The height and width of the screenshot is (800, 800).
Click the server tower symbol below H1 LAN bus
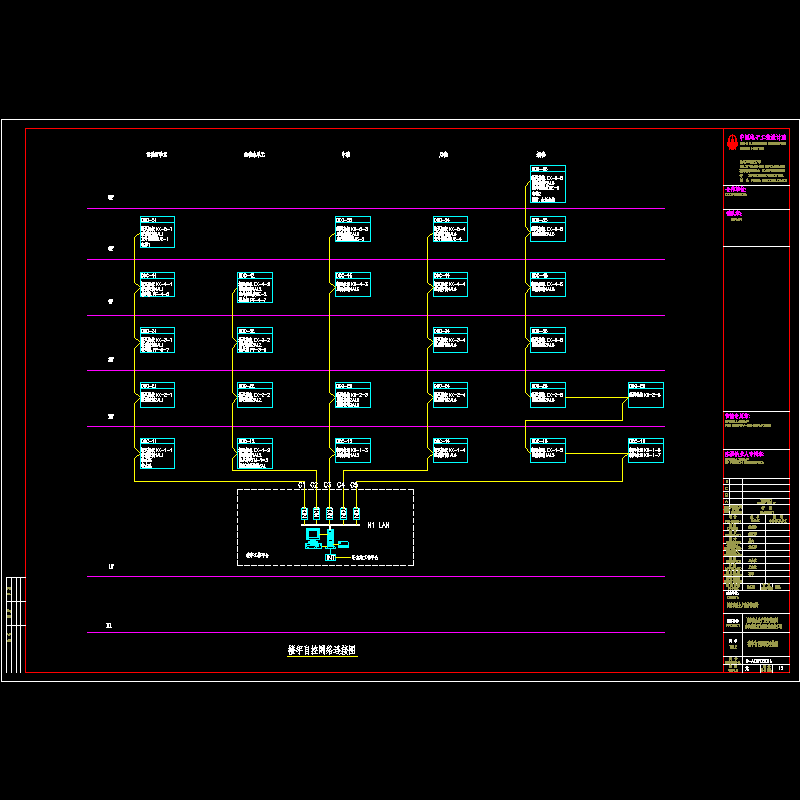click(x=330, y=538)
